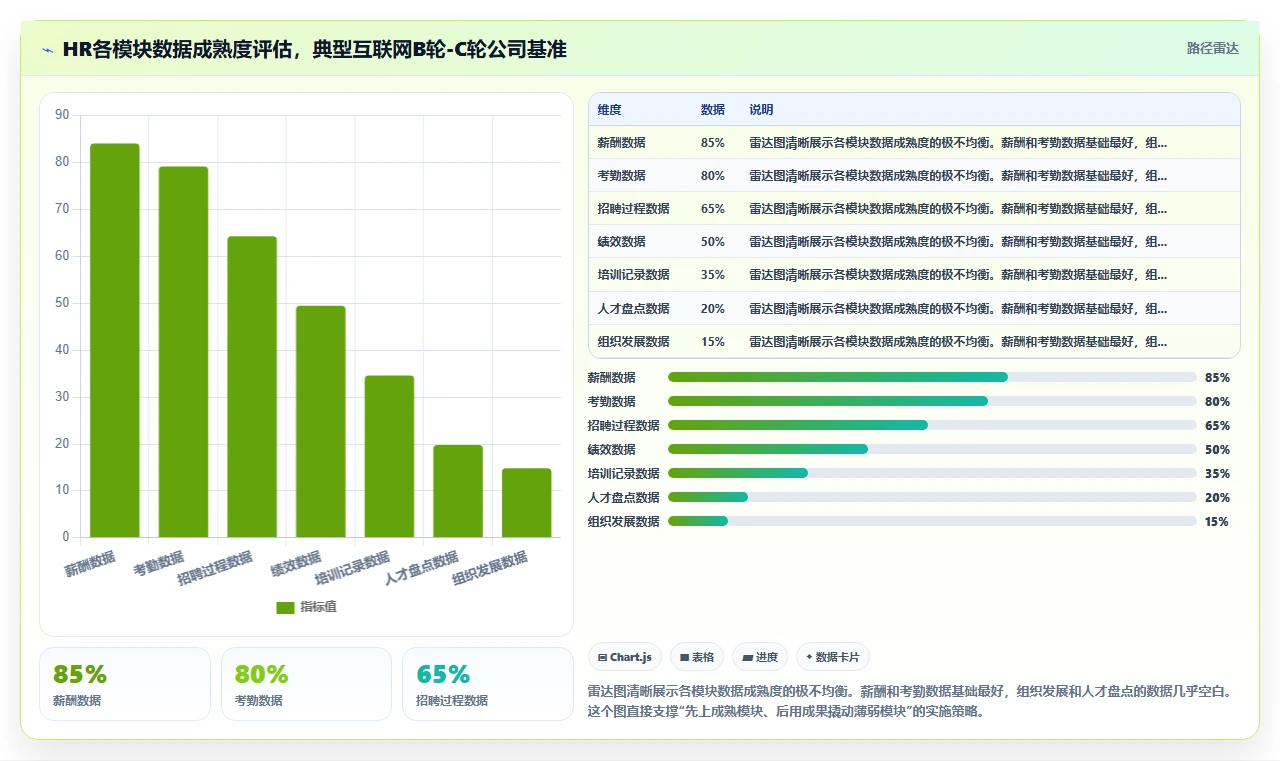The height and width of the screenshot is (761, 1280).
Task: Click the 组织发展数据 15% progress bar
Action: (x=932, y=521)
